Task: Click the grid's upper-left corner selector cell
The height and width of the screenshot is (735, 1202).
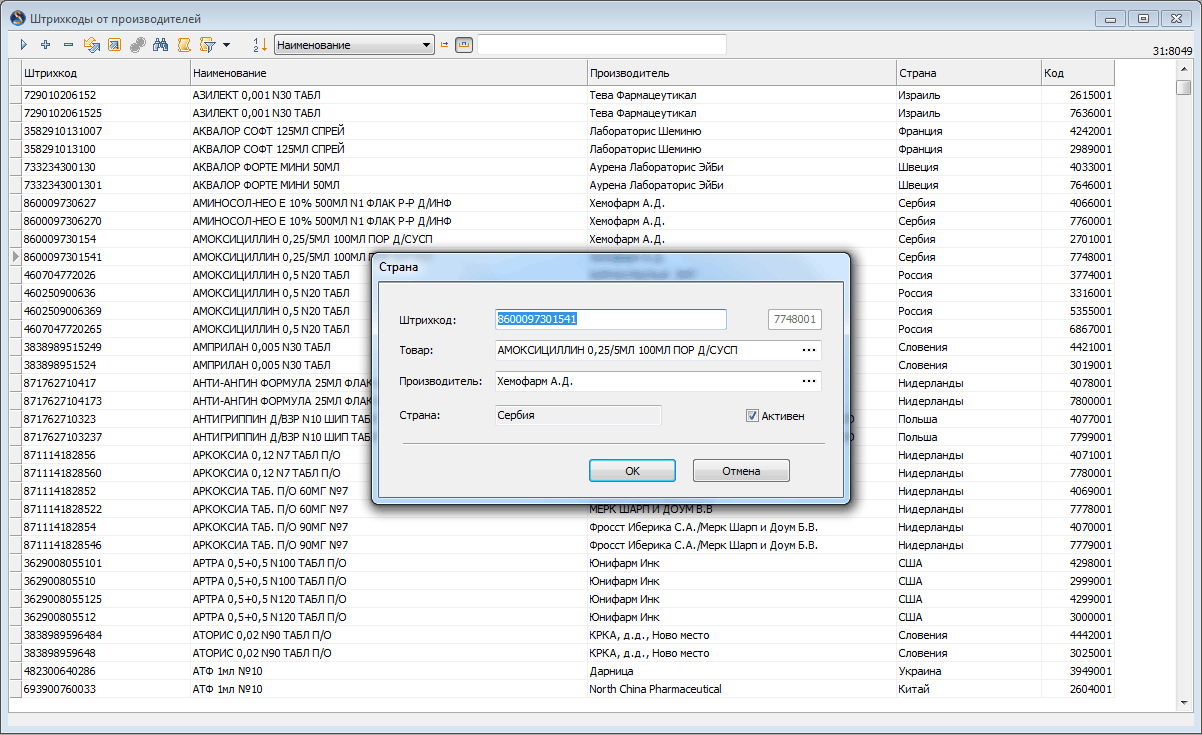Action: coord(15,73)
